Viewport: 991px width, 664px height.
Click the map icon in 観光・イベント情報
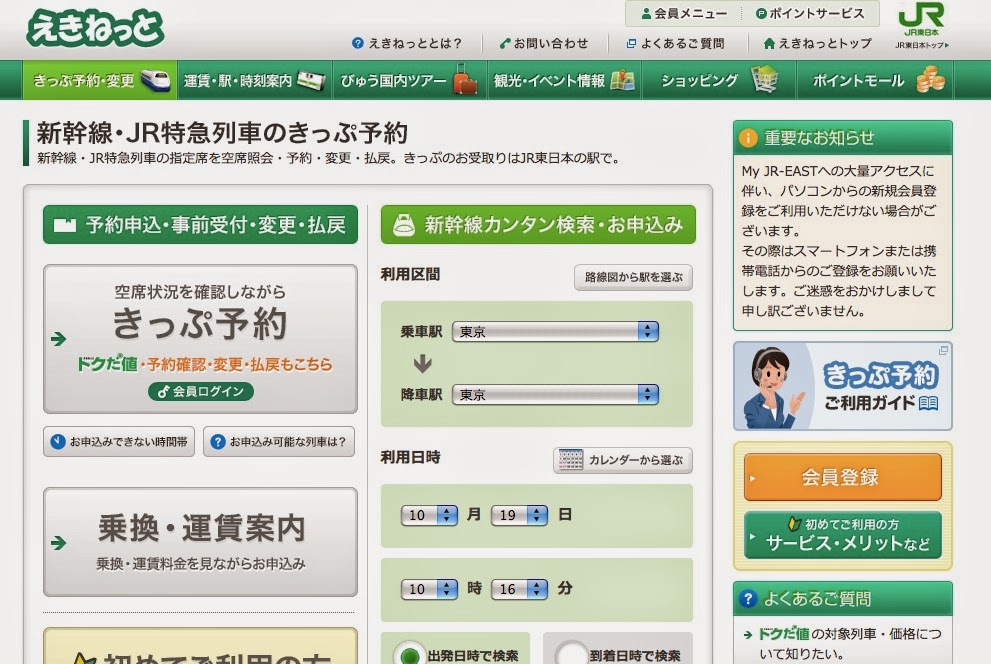(x=623, y=80)
